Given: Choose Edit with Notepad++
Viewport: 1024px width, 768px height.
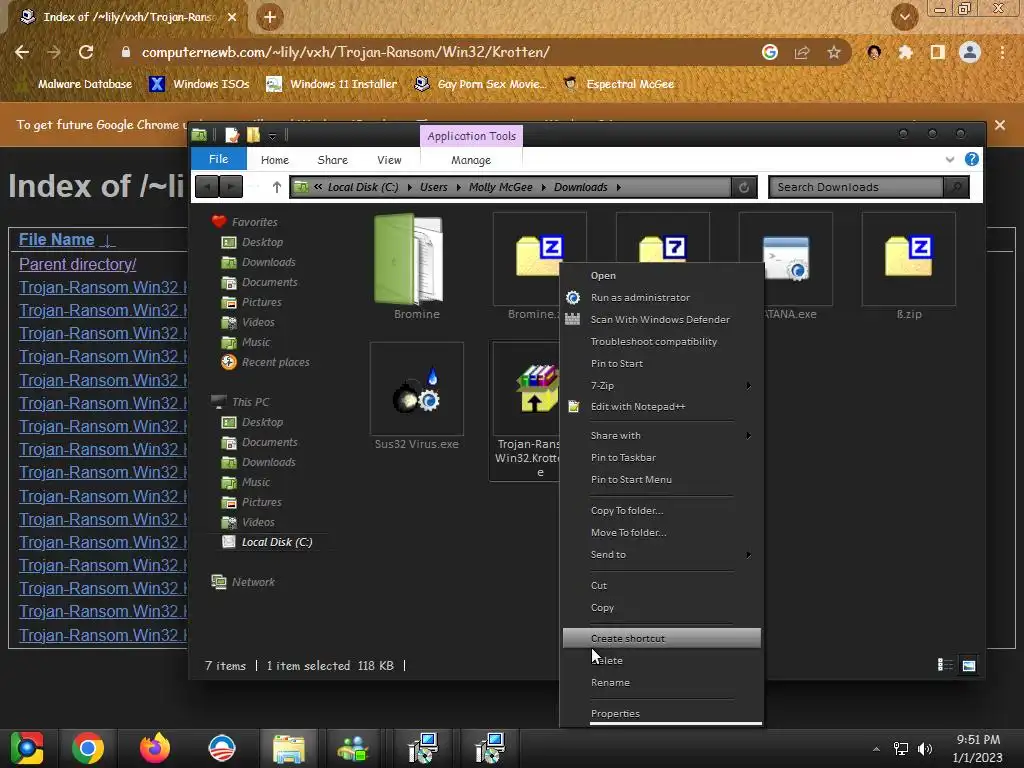Looking at the screenshot, I should tap(662, 407).
